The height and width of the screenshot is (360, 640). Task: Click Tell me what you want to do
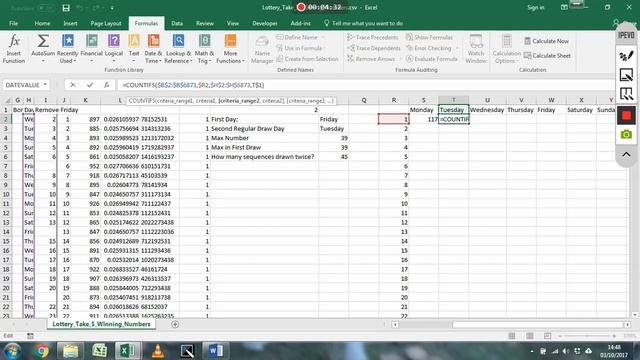tap(364, 23)
